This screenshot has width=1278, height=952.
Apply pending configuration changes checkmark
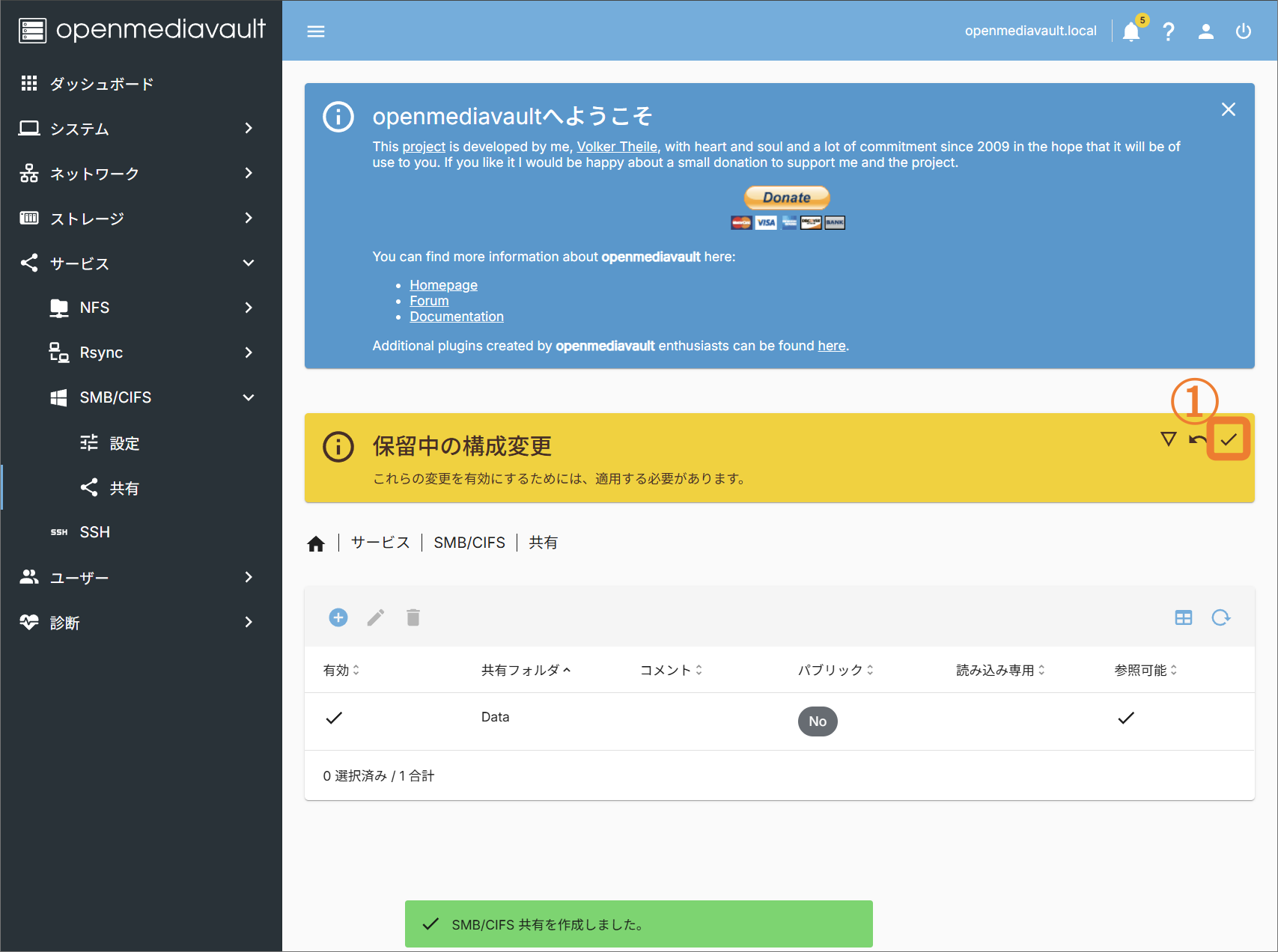[1229, 439]
